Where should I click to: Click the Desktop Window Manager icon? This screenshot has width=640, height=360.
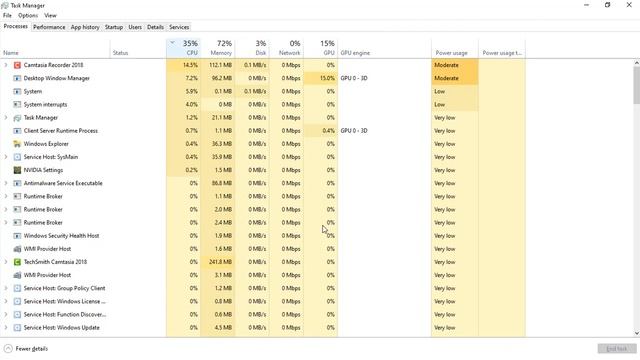tap(17, 78)
